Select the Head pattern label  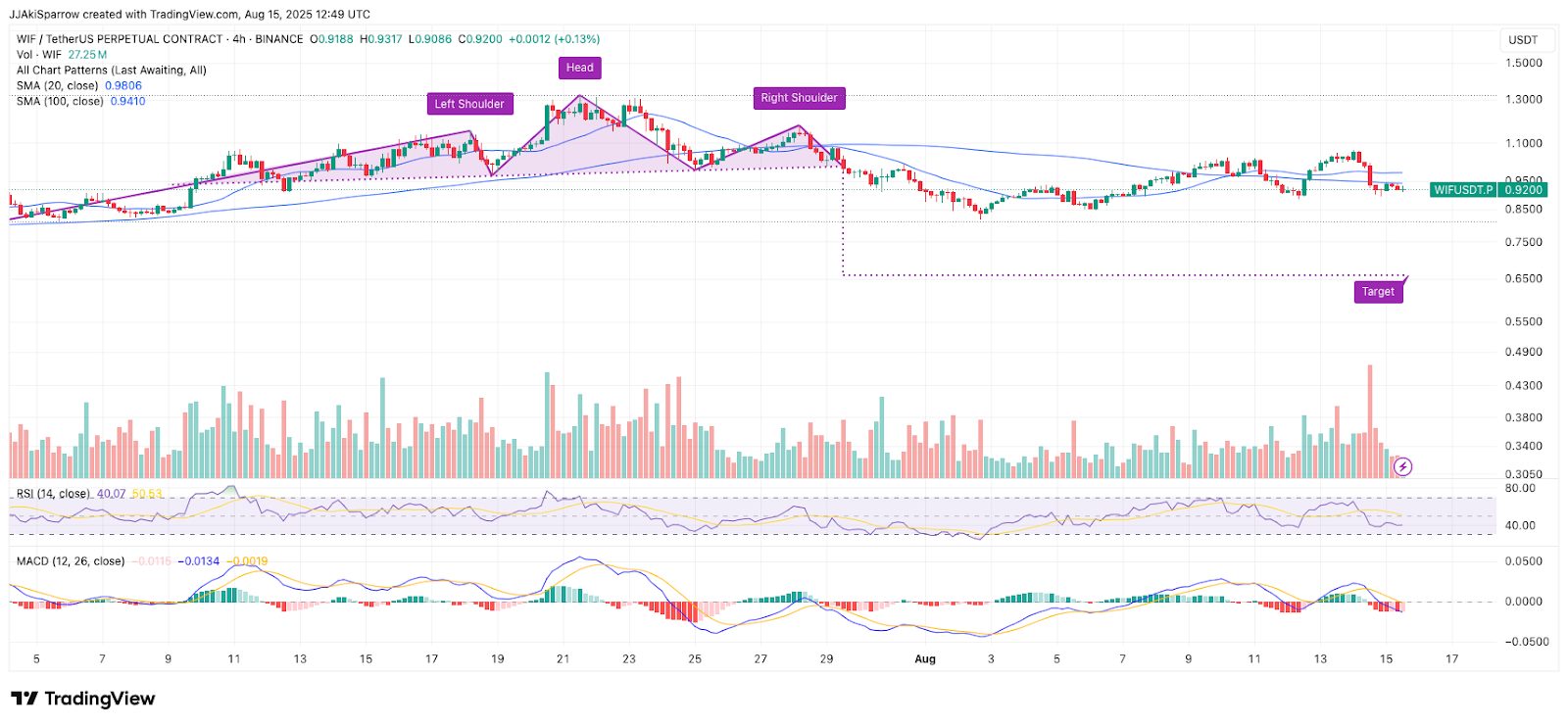(579, 68)
